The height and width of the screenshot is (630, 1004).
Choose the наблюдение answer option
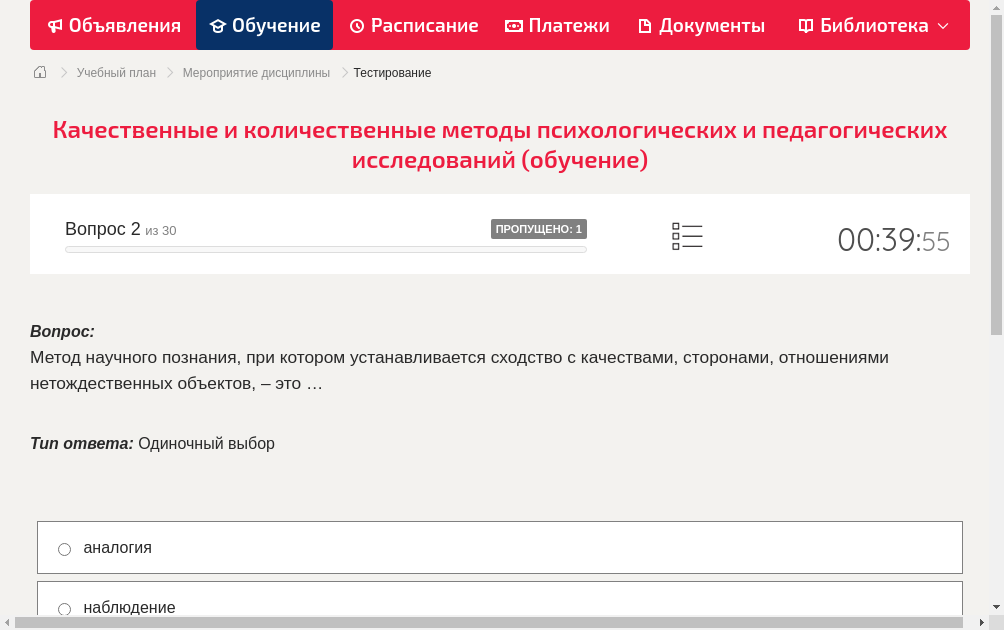(64, 608)
